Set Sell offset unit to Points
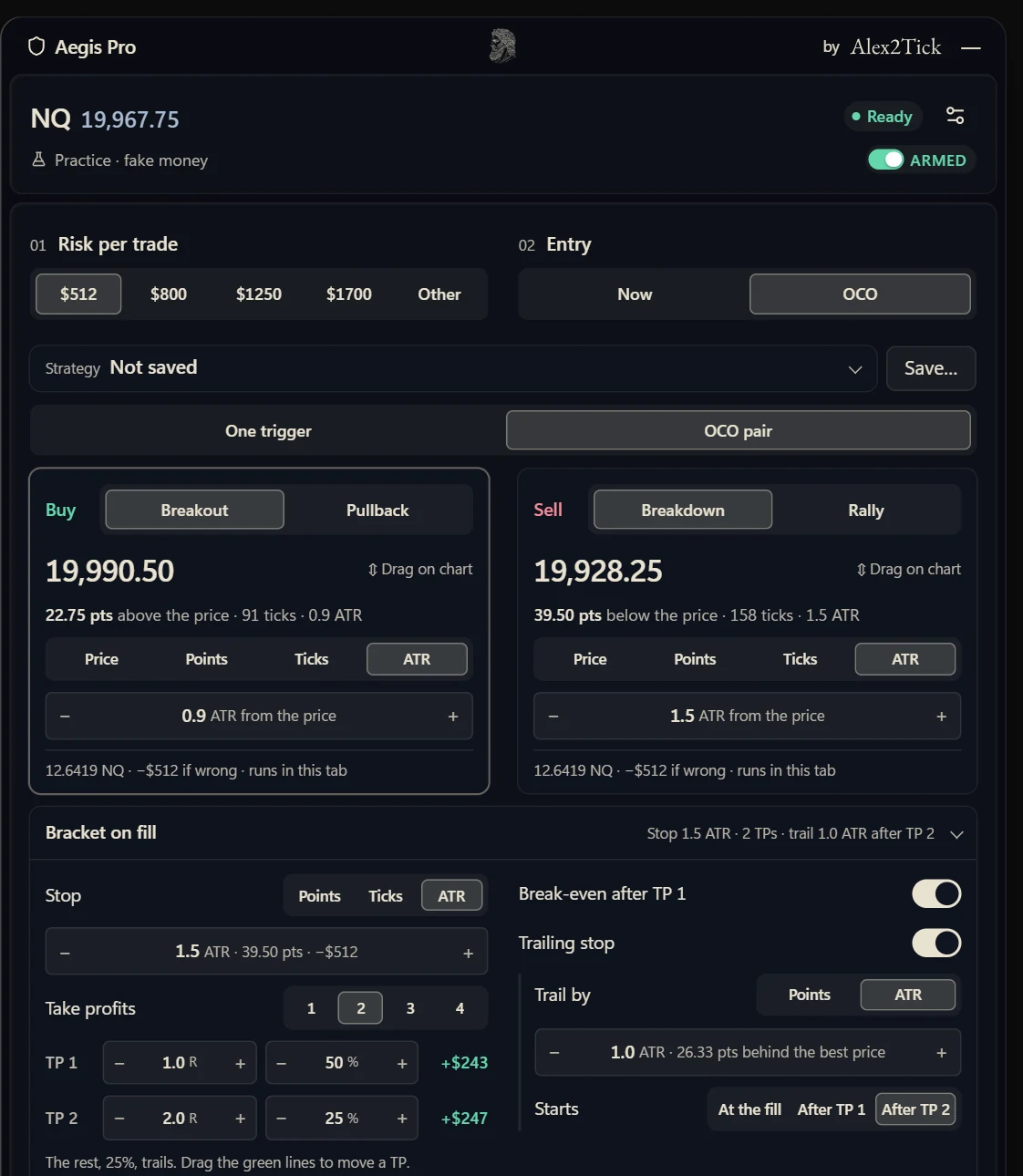The width and height of the screenshot is (1023, 1176). [695, 659]
